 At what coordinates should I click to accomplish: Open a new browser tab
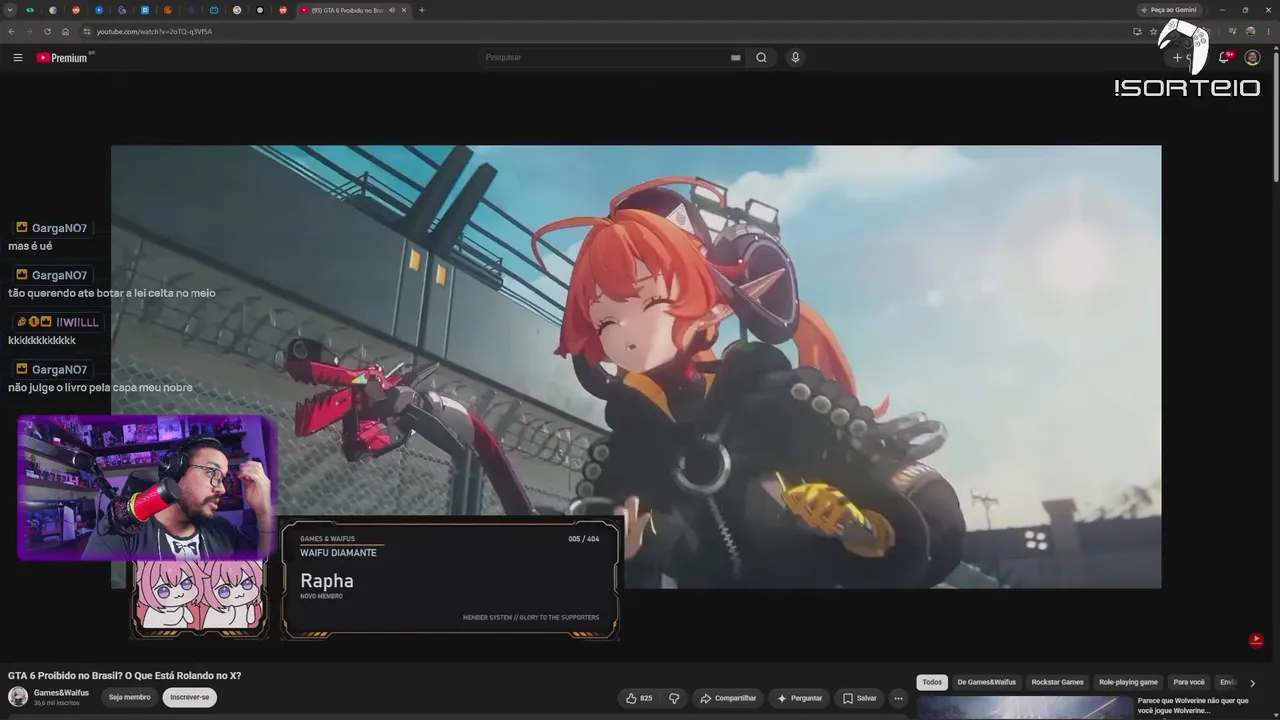click(x=421, y=10)
